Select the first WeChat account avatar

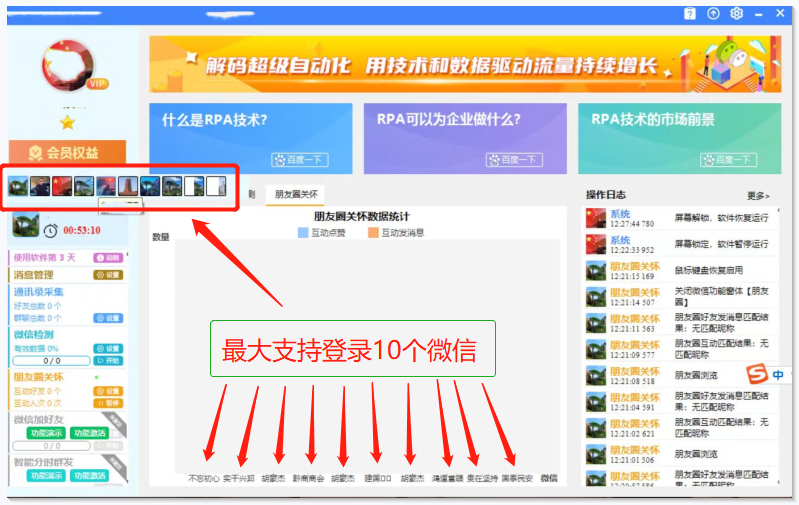[x=17, y=185]
